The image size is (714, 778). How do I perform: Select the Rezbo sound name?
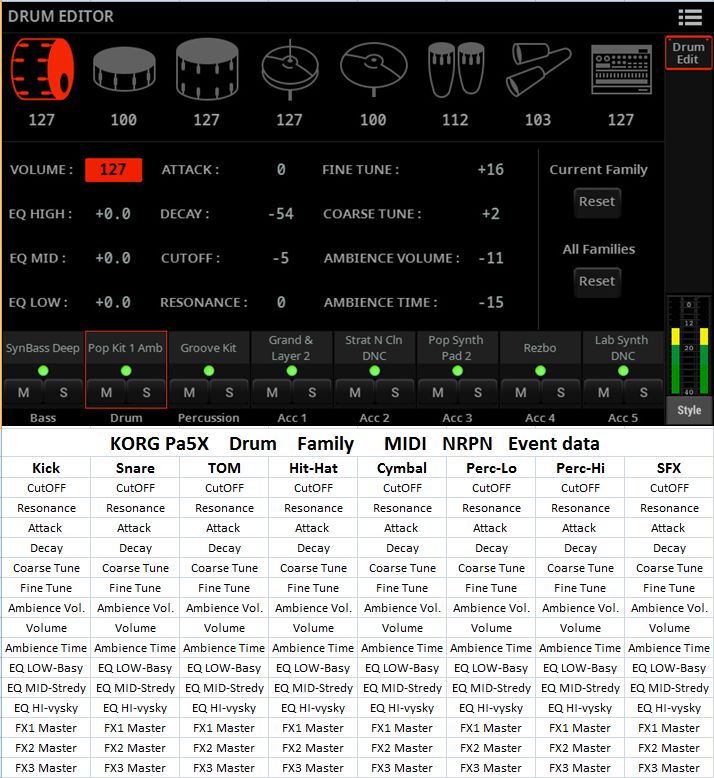[x=540, y=348]
